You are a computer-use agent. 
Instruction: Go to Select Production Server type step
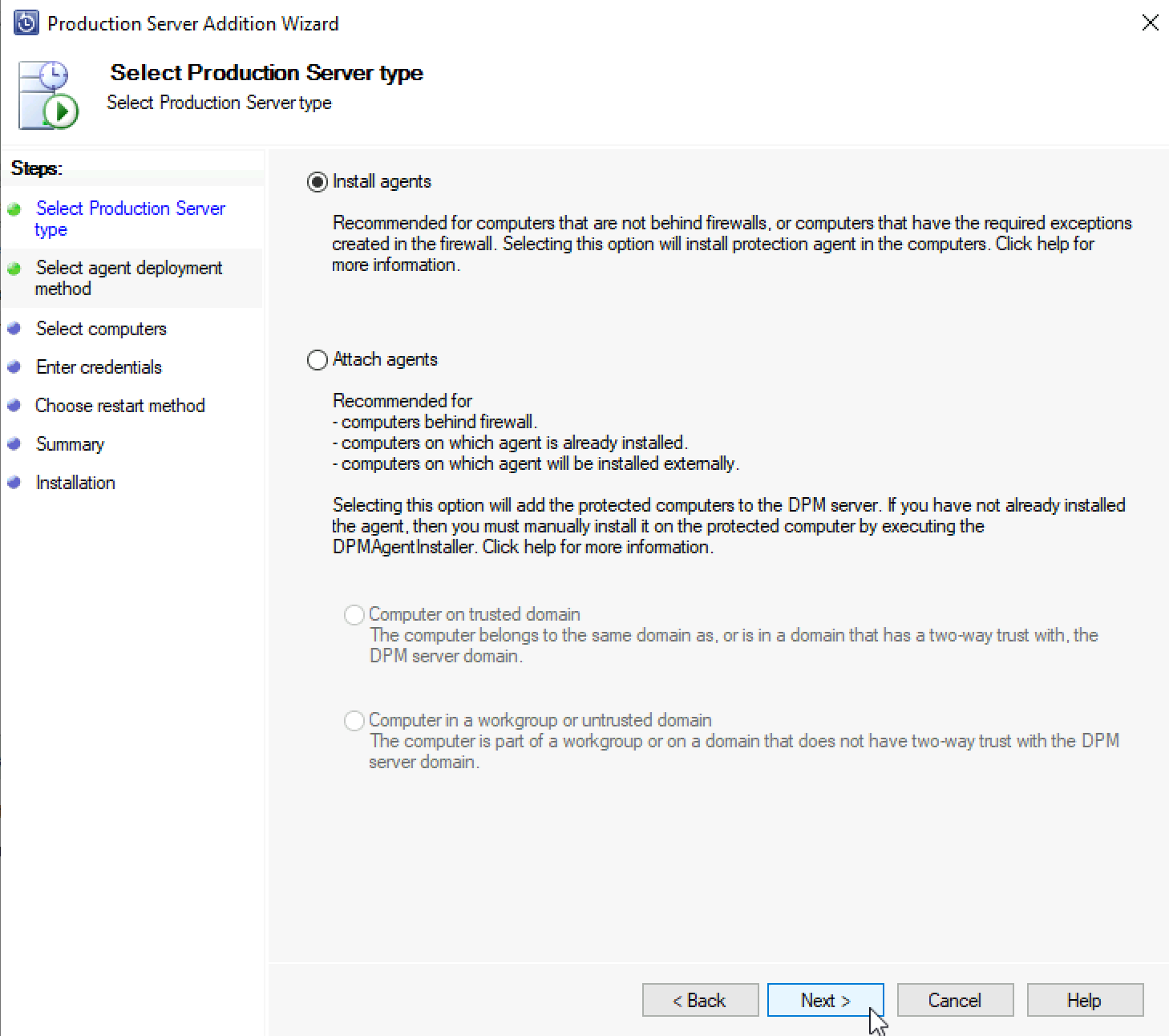(x=130, y=219)
